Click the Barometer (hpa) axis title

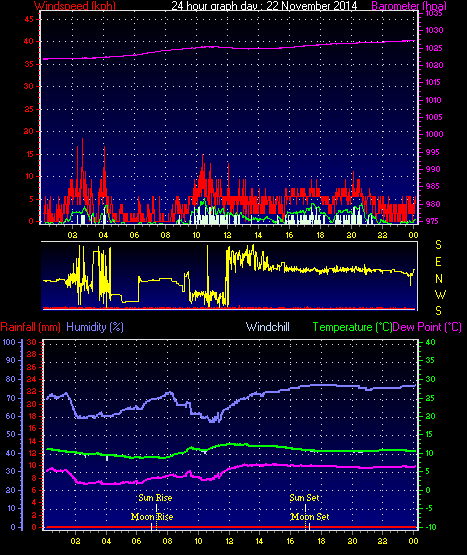pos(409,5)
